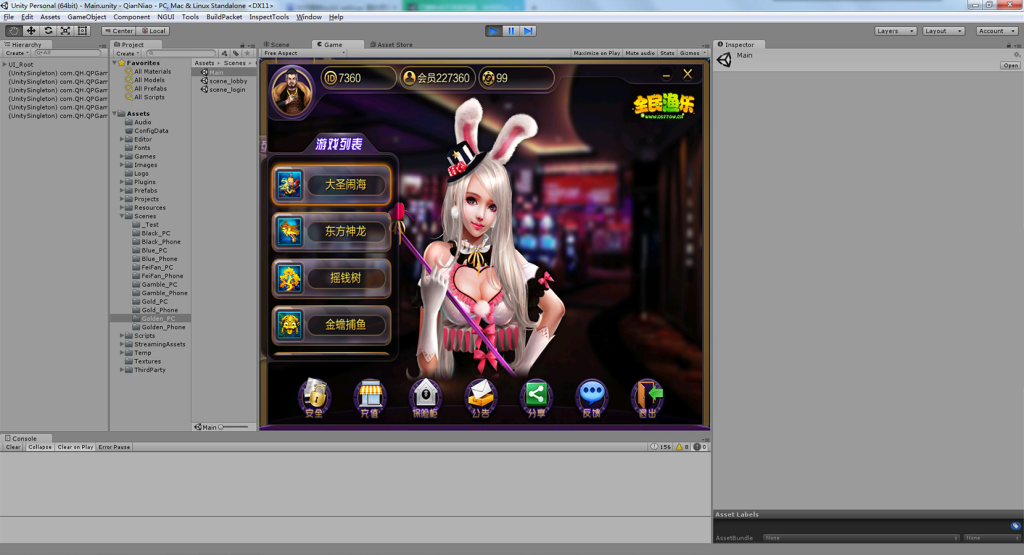
Task: Expand the Scripts folder in Assets
Action: (x=123, y=336)
